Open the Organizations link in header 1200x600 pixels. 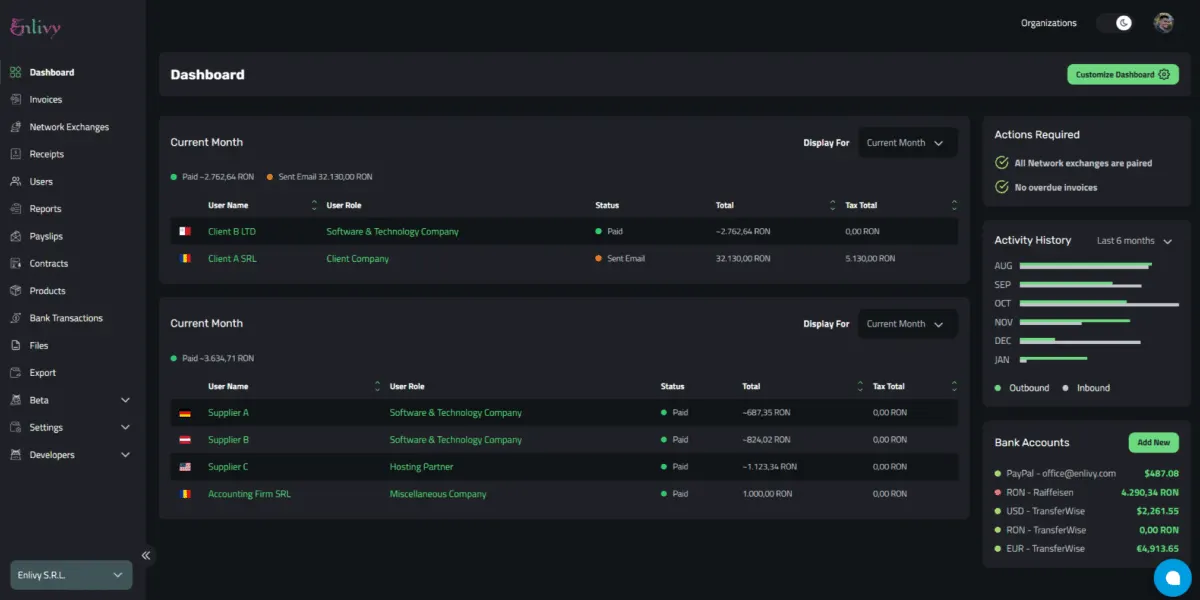[x=1049, y=23]
